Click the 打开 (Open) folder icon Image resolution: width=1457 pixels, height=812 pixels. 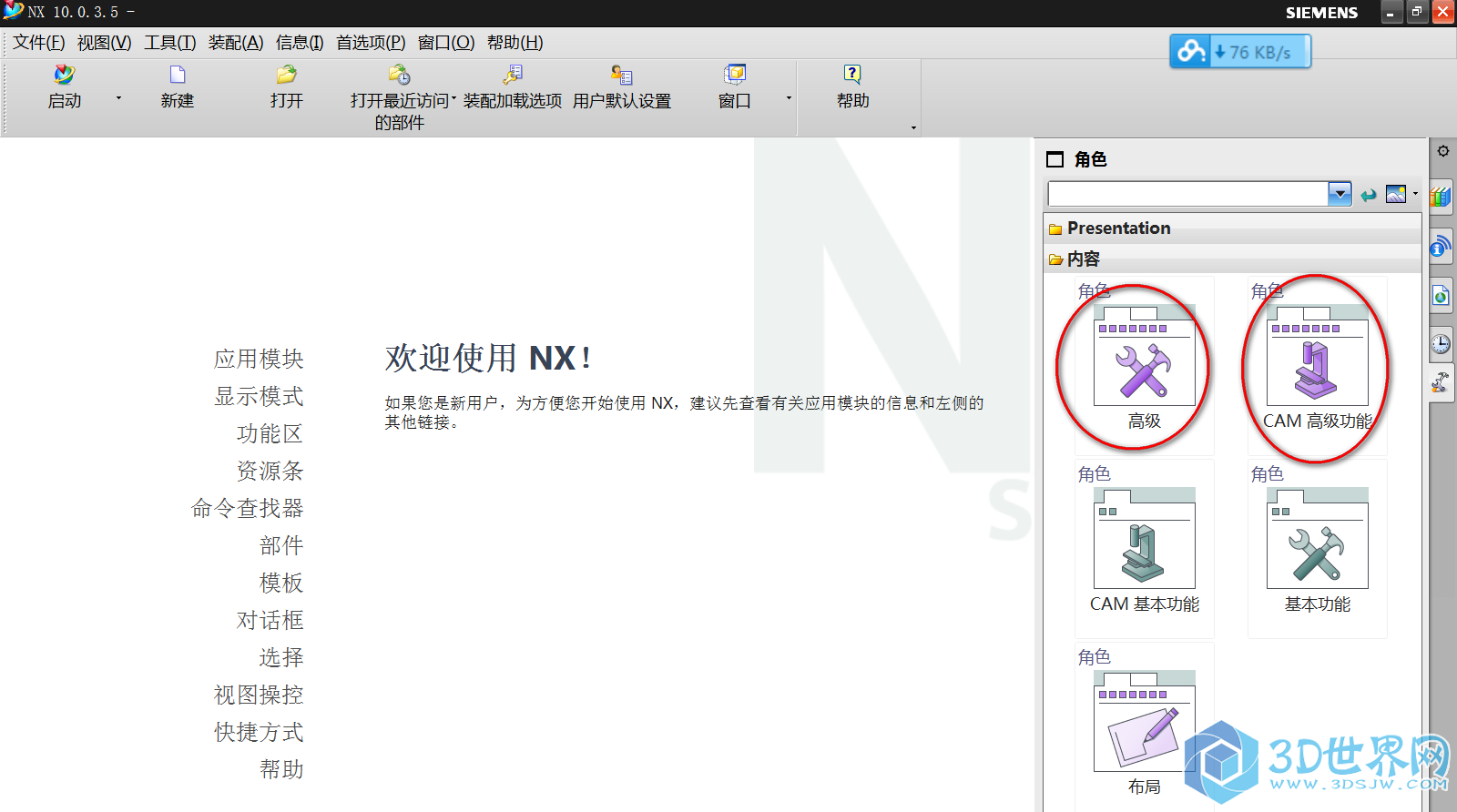(287, 75)
